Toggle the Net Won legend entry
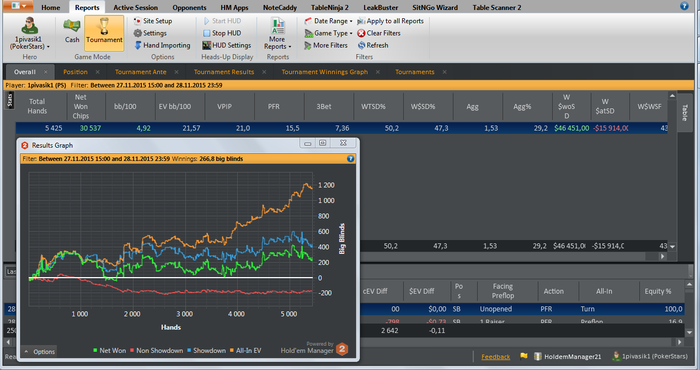Viewport: 700px width, 370px height. coord(109,350)
